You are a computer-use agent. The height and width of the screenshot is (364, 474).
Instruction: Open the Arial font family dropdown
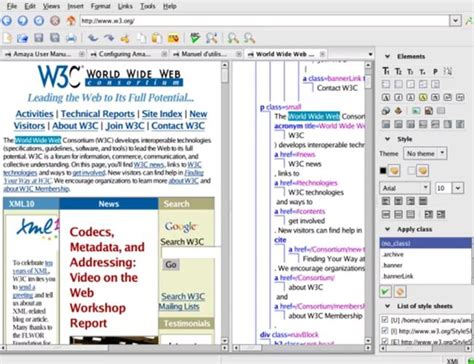click(405, 188)
